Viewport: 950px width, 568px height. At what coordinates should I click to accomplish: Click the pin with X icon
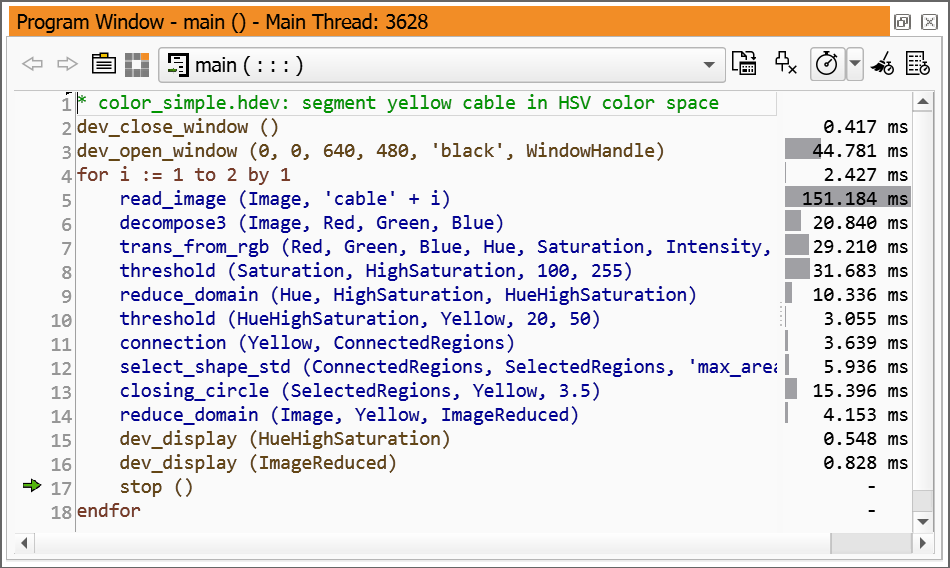coord(786,64)
